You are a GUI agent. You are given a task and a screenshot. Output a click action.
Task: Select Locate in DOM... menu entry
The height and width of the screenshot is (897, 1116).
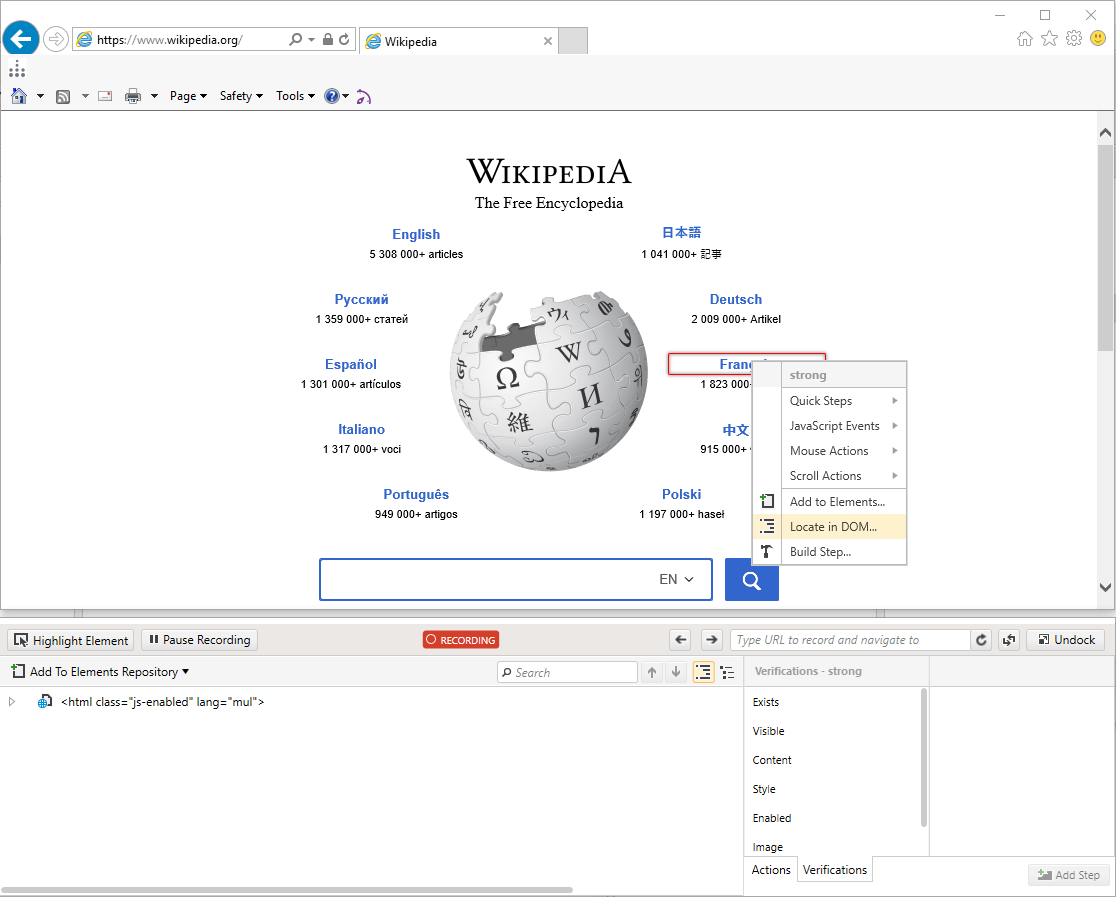(x=830, y=527)
